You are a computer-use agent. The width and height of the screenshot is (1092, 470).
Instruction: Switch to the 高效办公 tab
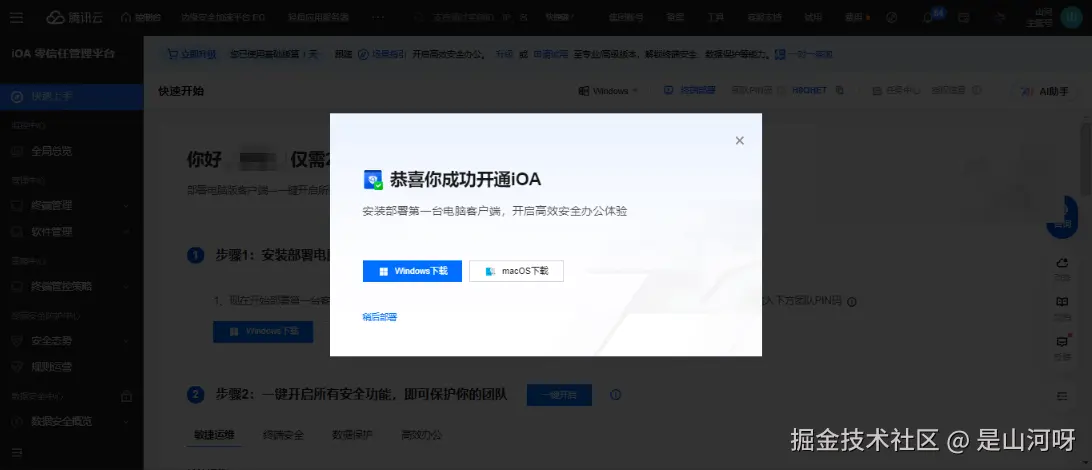pos(421,435)
